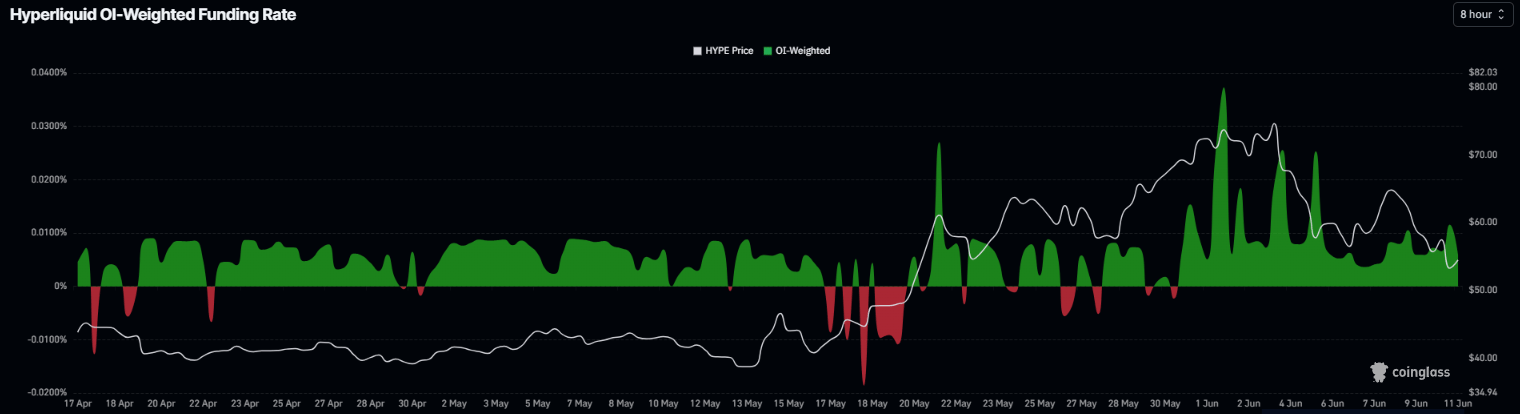This screenshot has width=1520, height=414.
Task: Click the $50.00 price axis label
Action: (1483, 290)
